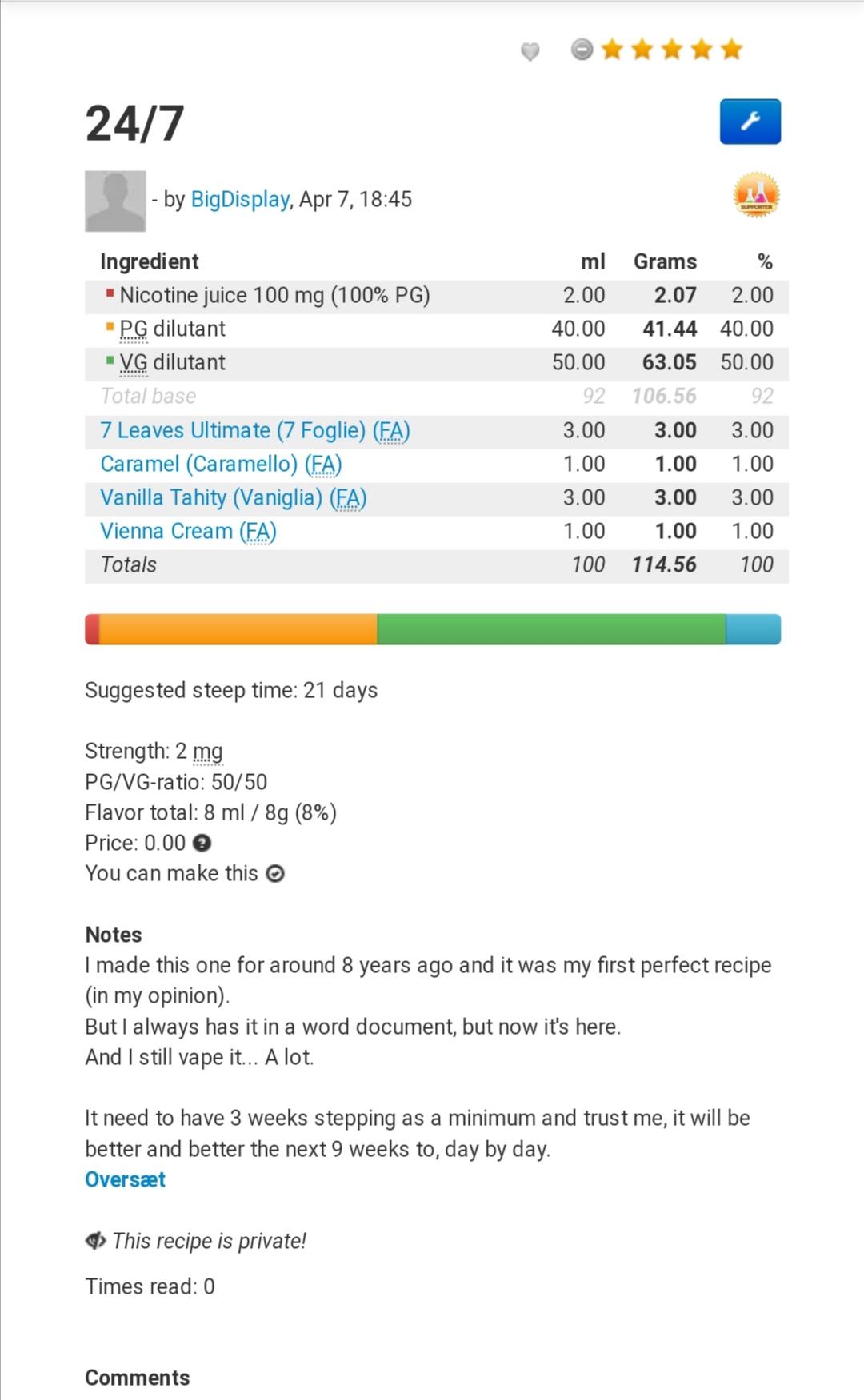
Task: Open Vienna Cream flavor link
Action: tap(188, 531)
